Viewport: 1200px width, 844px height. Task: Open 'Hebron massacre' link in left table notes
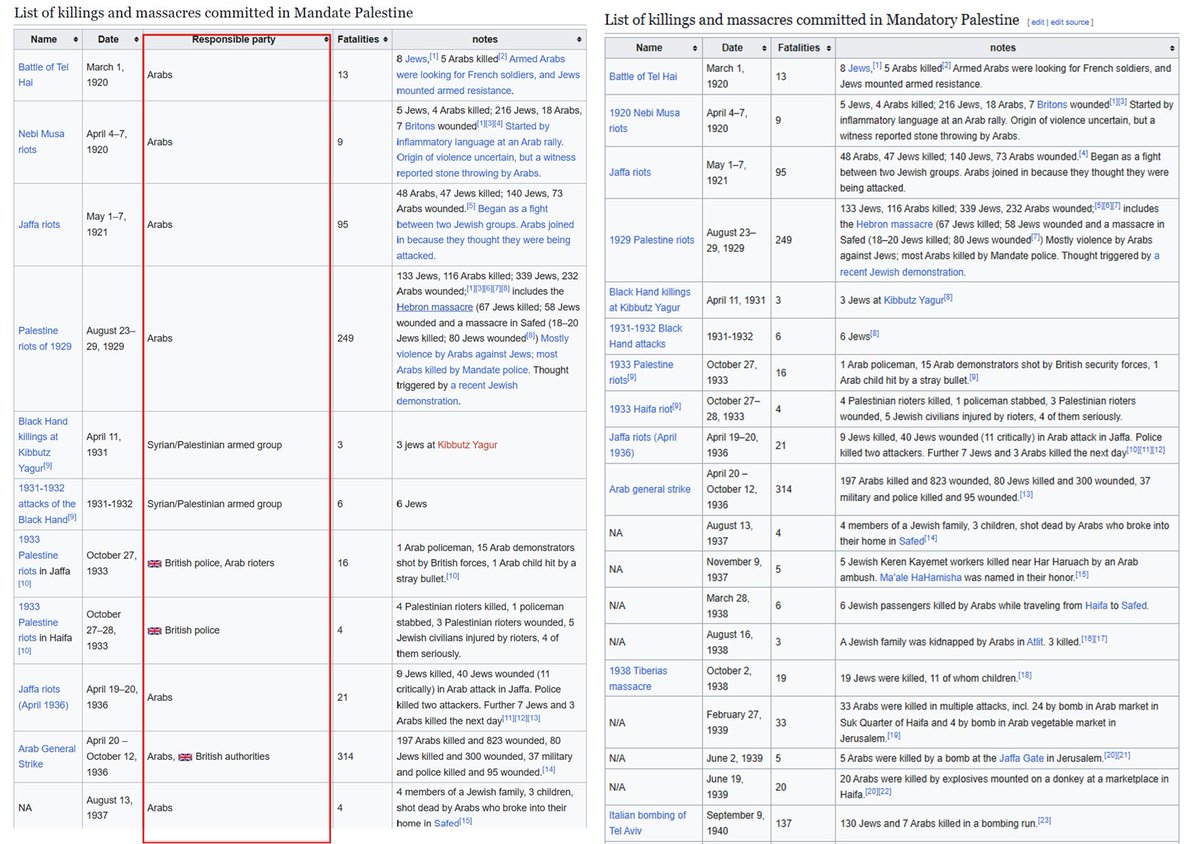(x=434, y=307)
